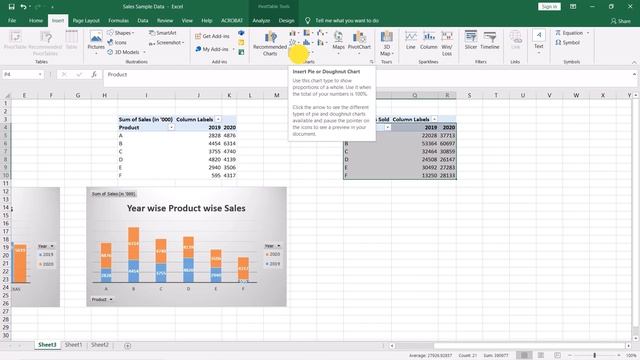Viewport: 640px width, 360px height.
Task: Insert a SmartArt graphic
Action: pyautogui.click(x=162, y=33)
